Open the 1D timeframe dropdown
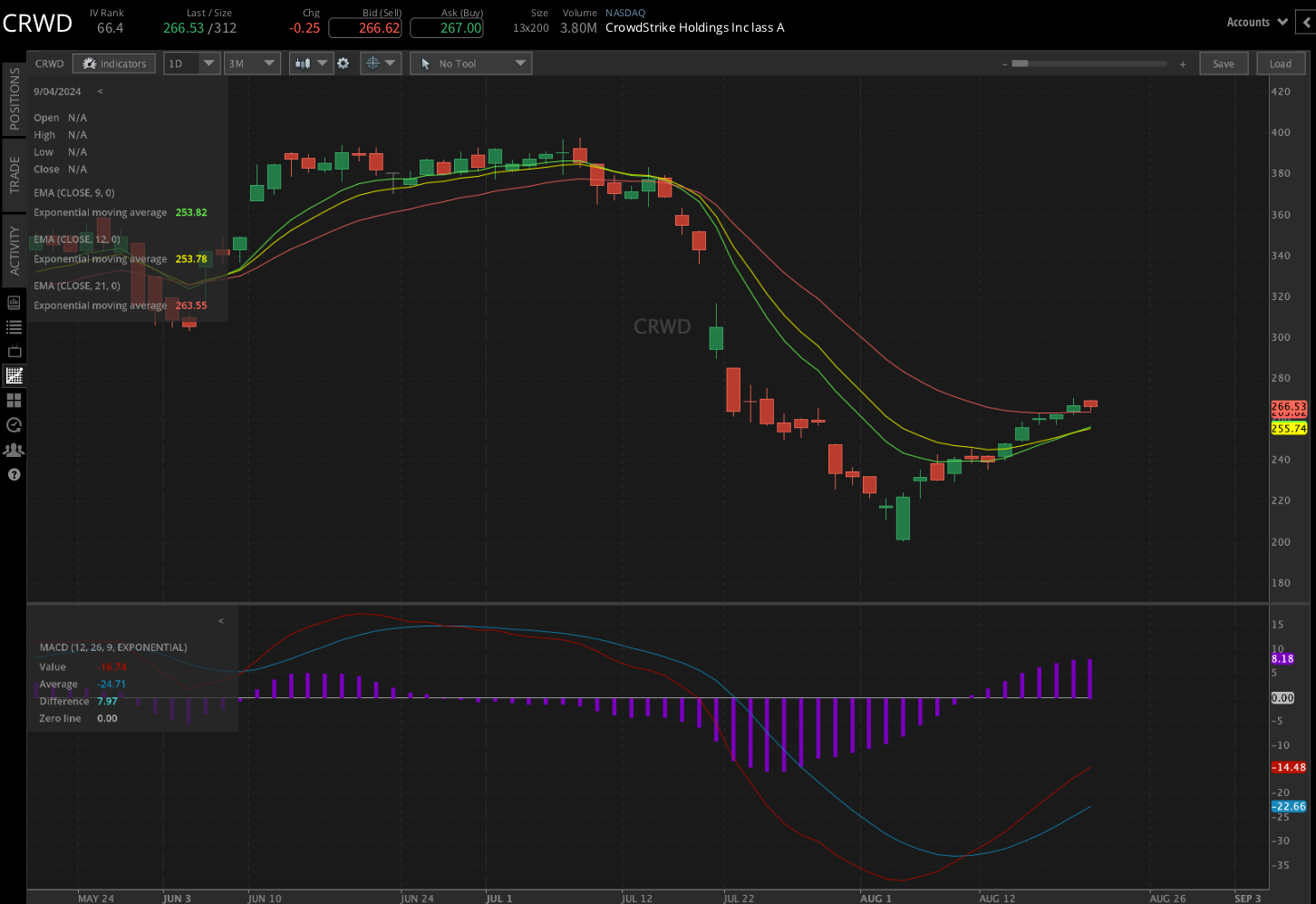Viewport: 1316px width, 904px height. click(191, 63)
